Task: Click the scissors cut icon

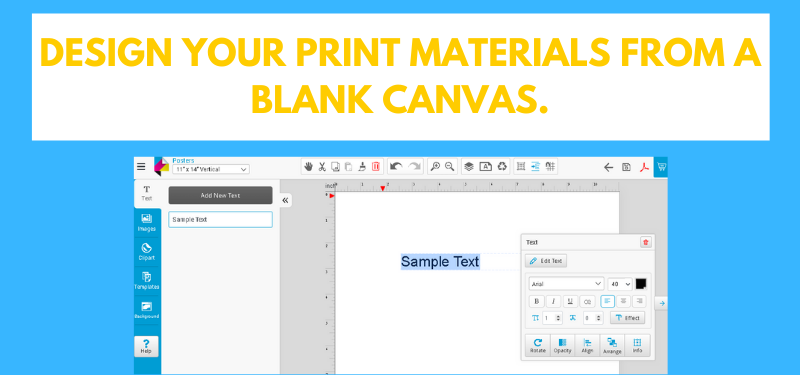Action: click(322, 166)
